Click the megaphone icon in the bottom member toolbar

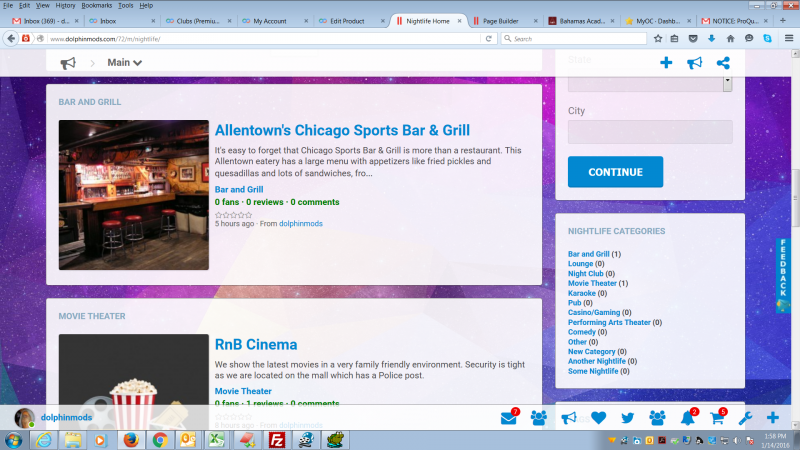click(x=568, y=418)
